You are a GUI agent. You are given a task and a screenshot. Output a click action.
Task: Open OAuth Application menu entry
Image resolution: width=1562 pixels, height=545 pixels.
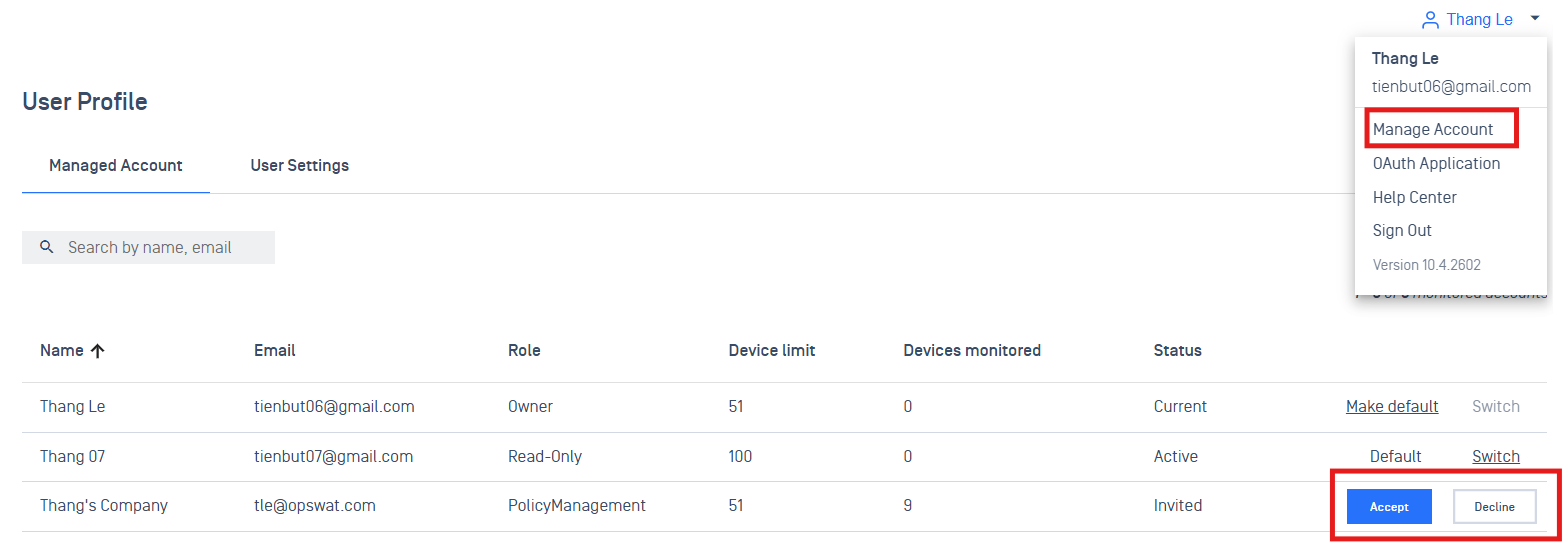(1436, 163)
